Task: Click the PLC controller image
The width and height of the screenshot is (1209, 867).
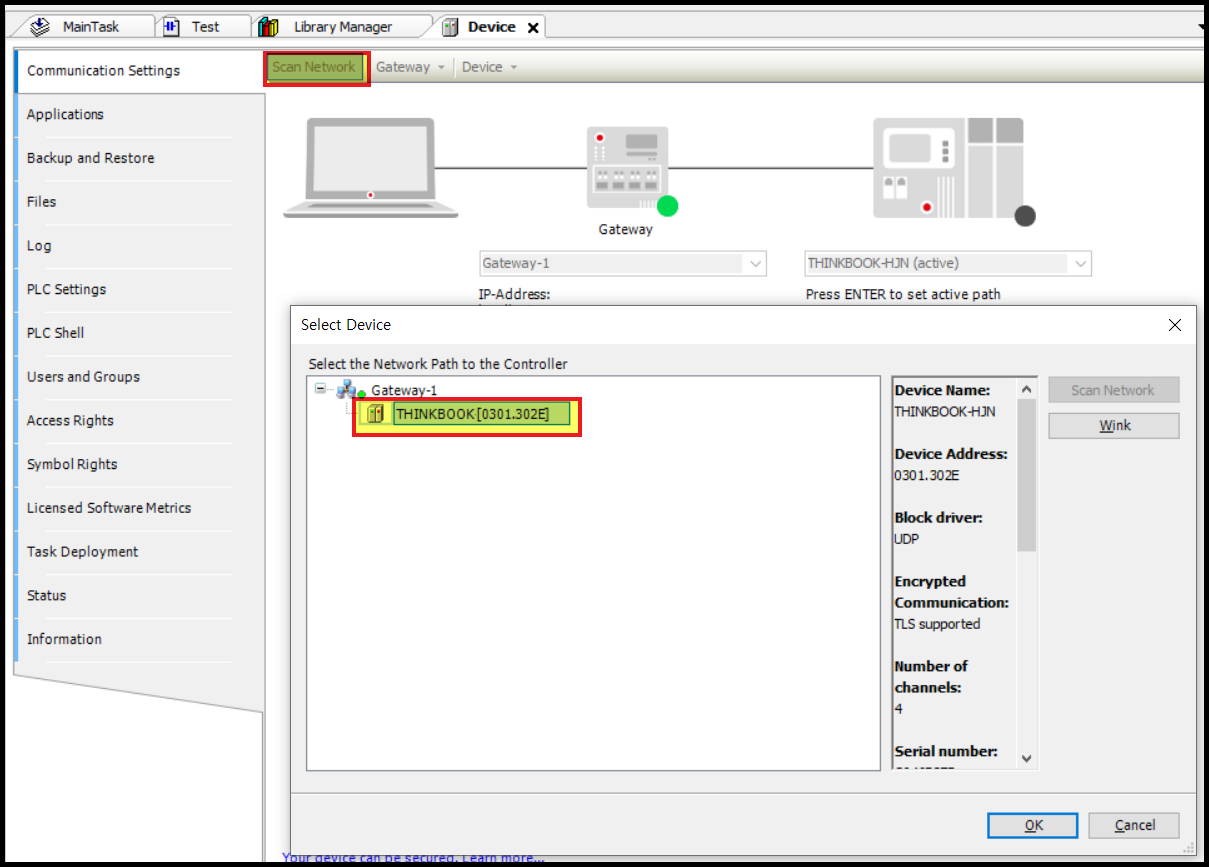Action: (x=948, y=167)
